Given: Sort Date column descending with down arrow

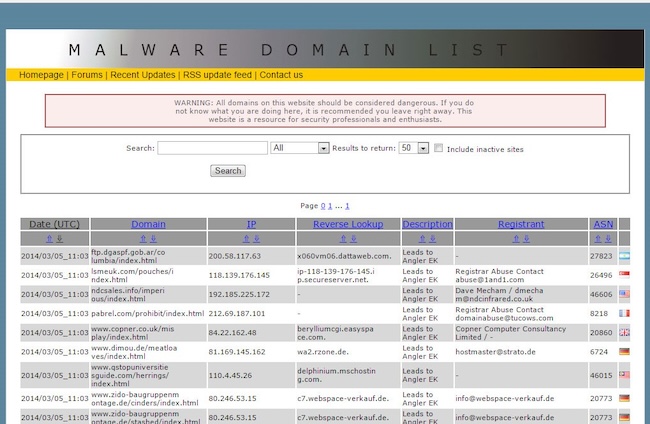Looking at the screenshot, I should [x=60, y=239].
